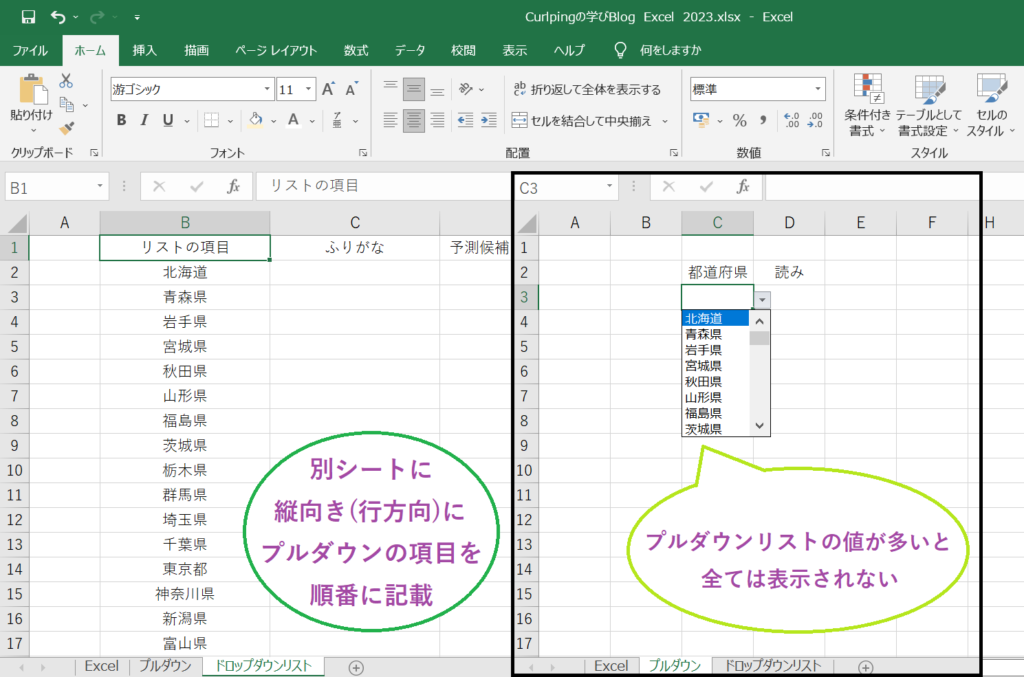The height and width of the screenshot is (677, 1024).
Task: Align text right in the ribbon
Action: (438, 120)
